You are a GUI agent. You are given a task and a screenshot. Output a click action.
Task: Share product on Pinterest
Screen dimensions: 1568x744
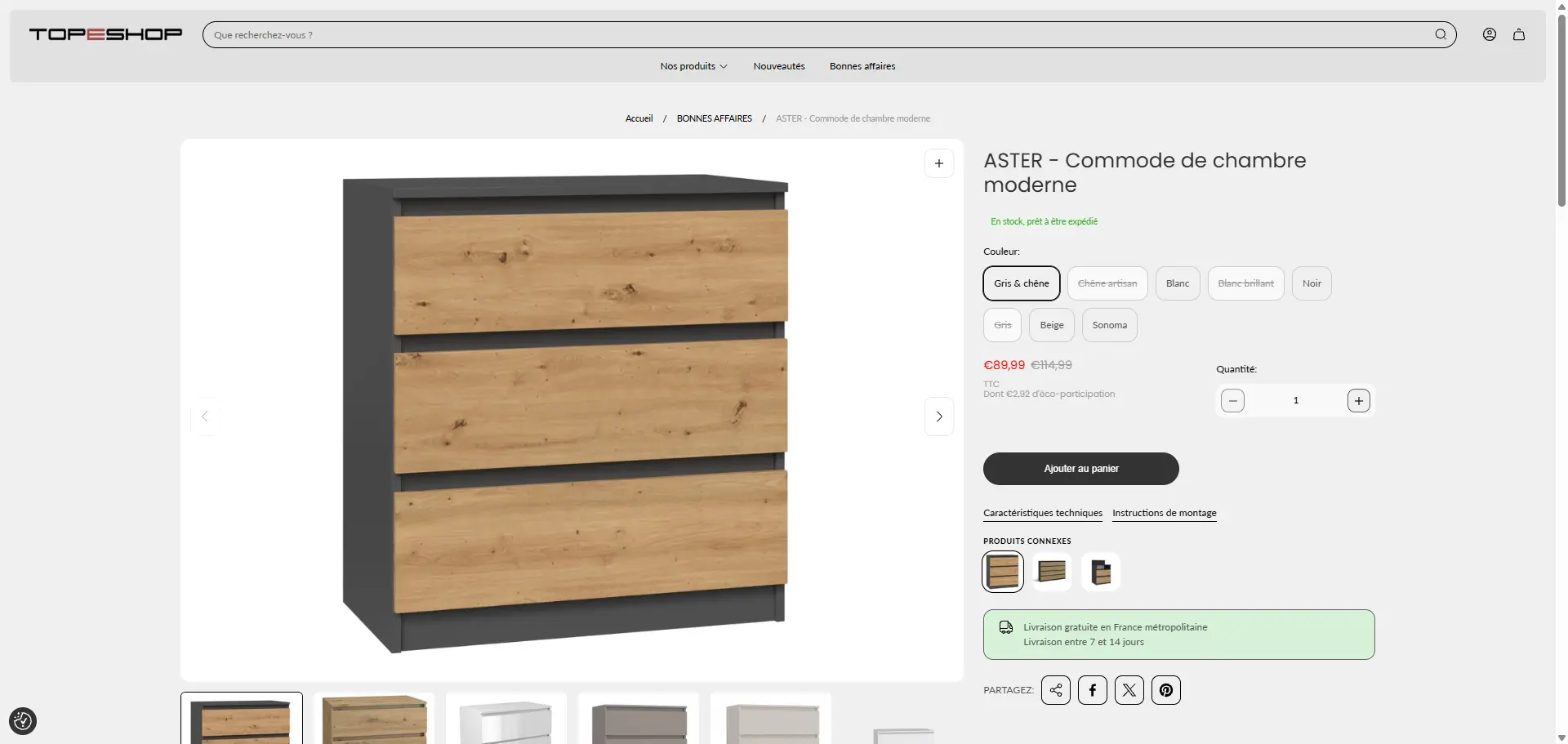tap(1166, 690)
